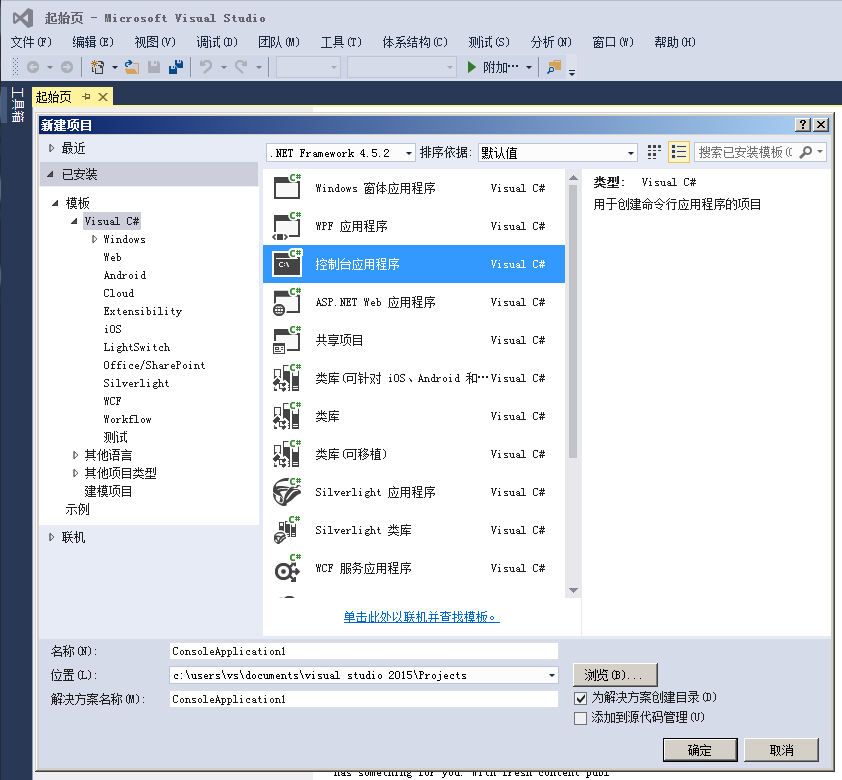Screen dimensions: 842x780
Task: Click the 名称 project name input field
Action: tap(364, 651)
